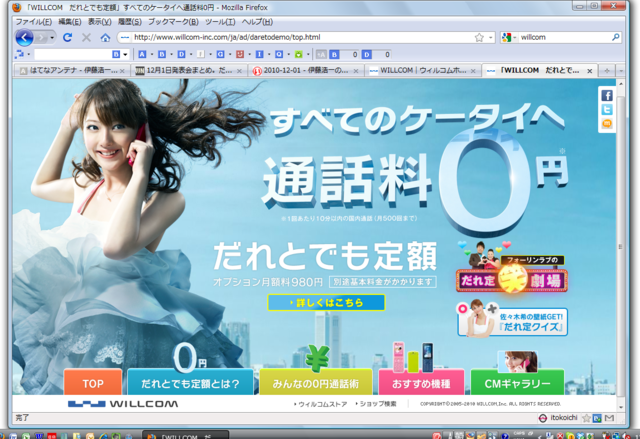
Task: Click the orange TOP navigation button
Action: click(93, 382)
